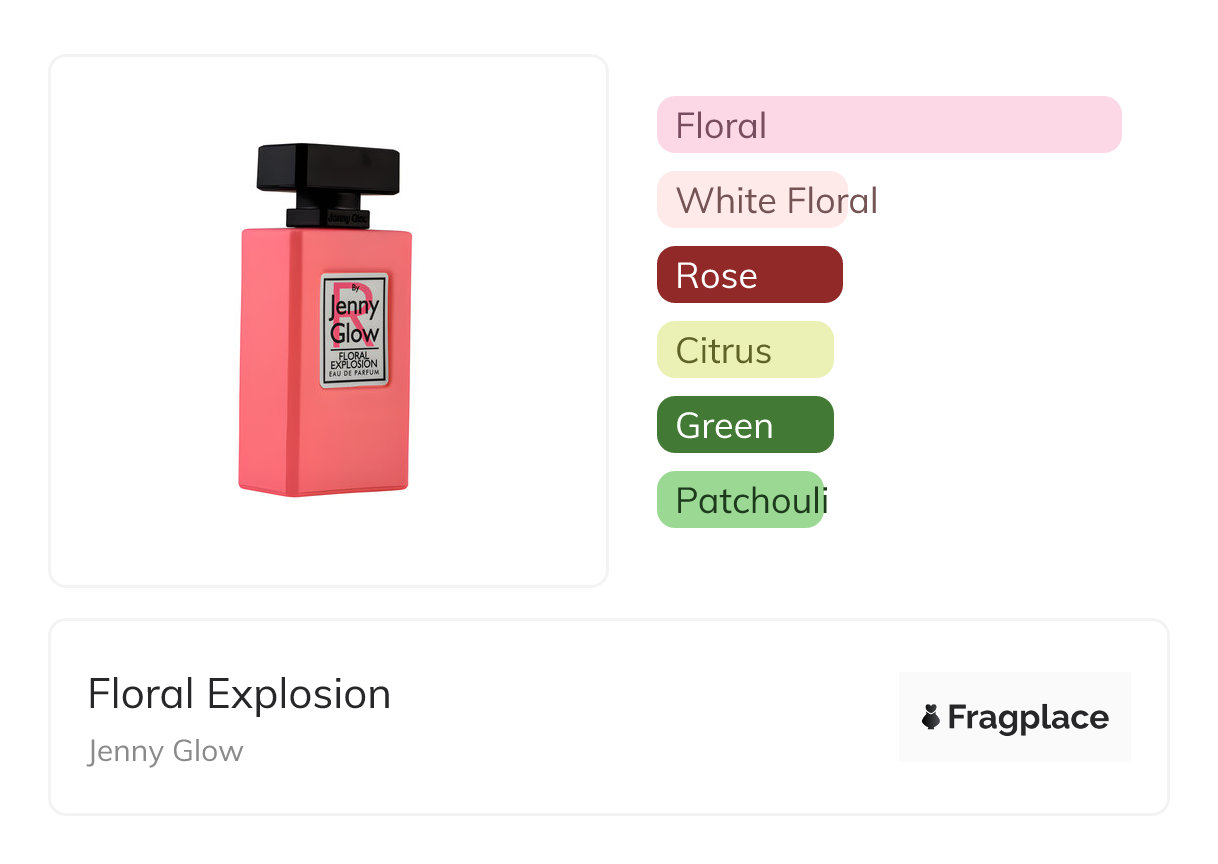The width and height of the screenshot is (1218, 864).
Task: Click the Fragplace perfume bottle logo icon
Action: click(931, 717)
